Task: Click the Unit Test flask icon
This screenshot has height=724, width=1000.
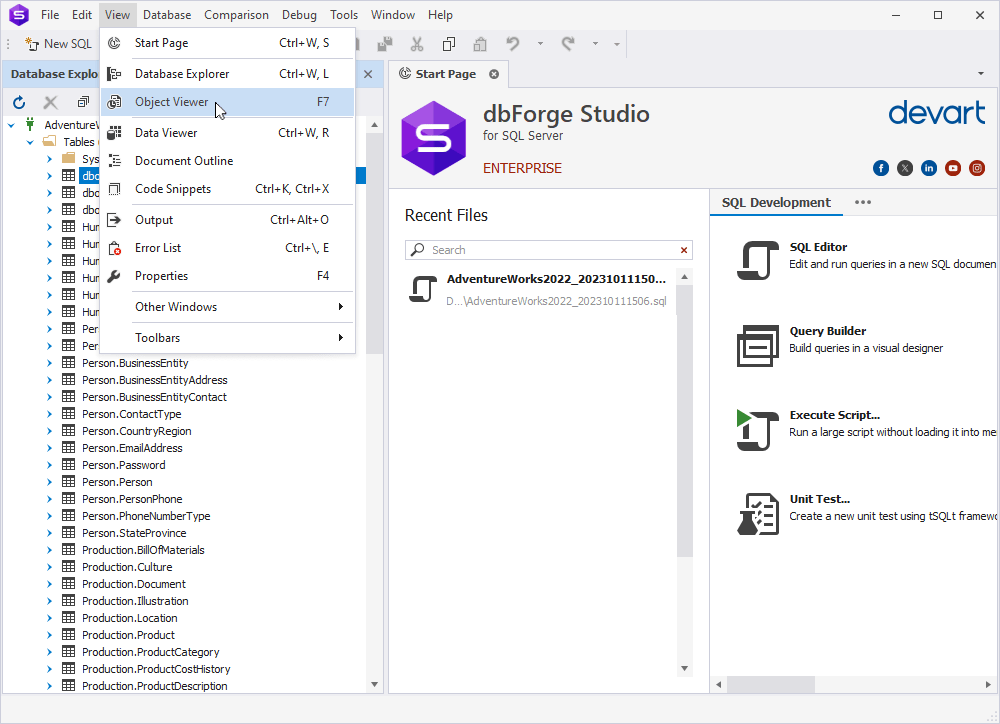Action: point(757,515)
